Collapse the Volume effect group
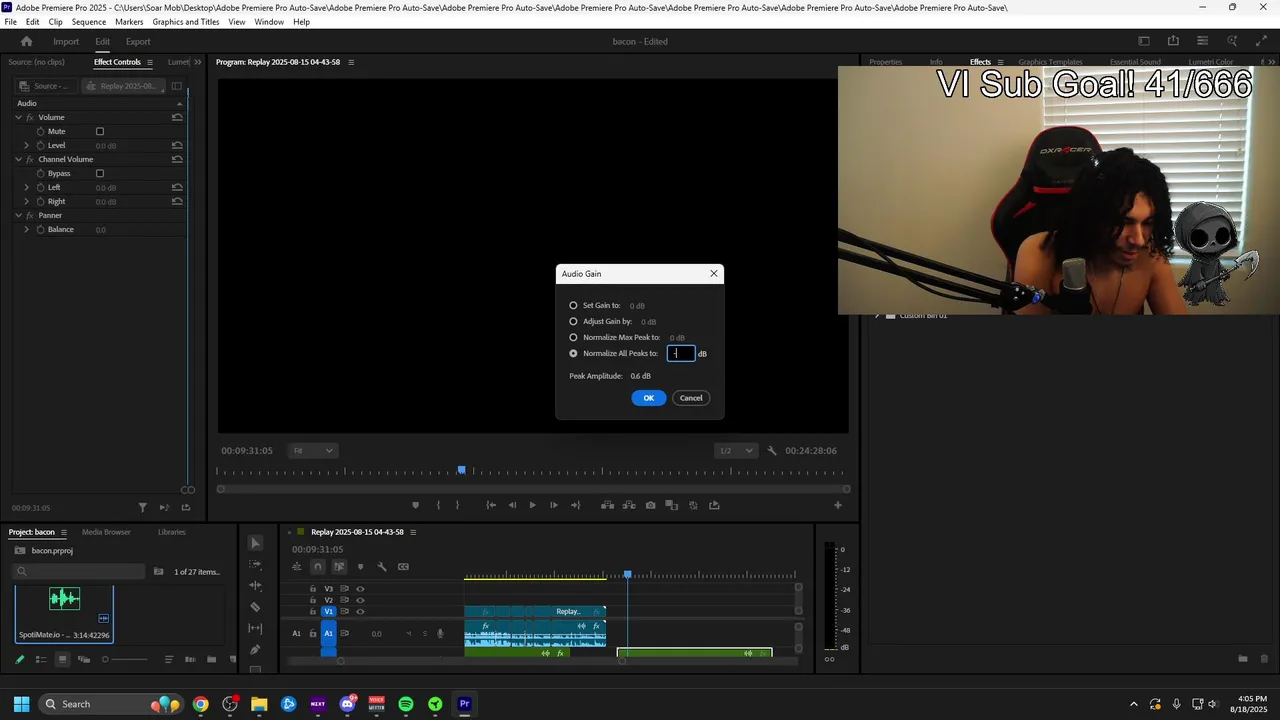This screenshot has height=720, width=1280. tap(18, 117)
